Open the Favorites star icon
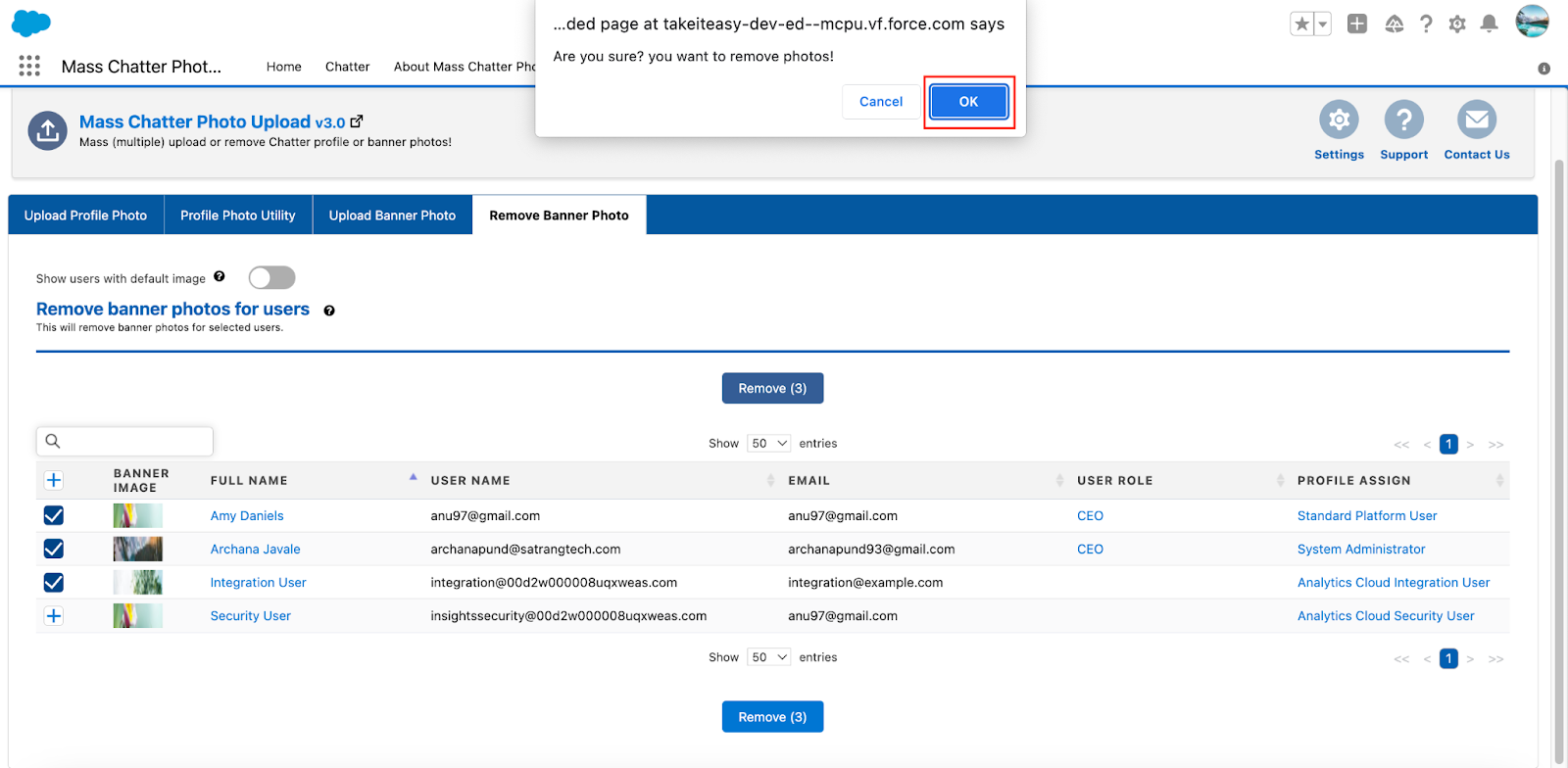The height and width of the screenshot is (768, 1568). [x=1301, y=24]
